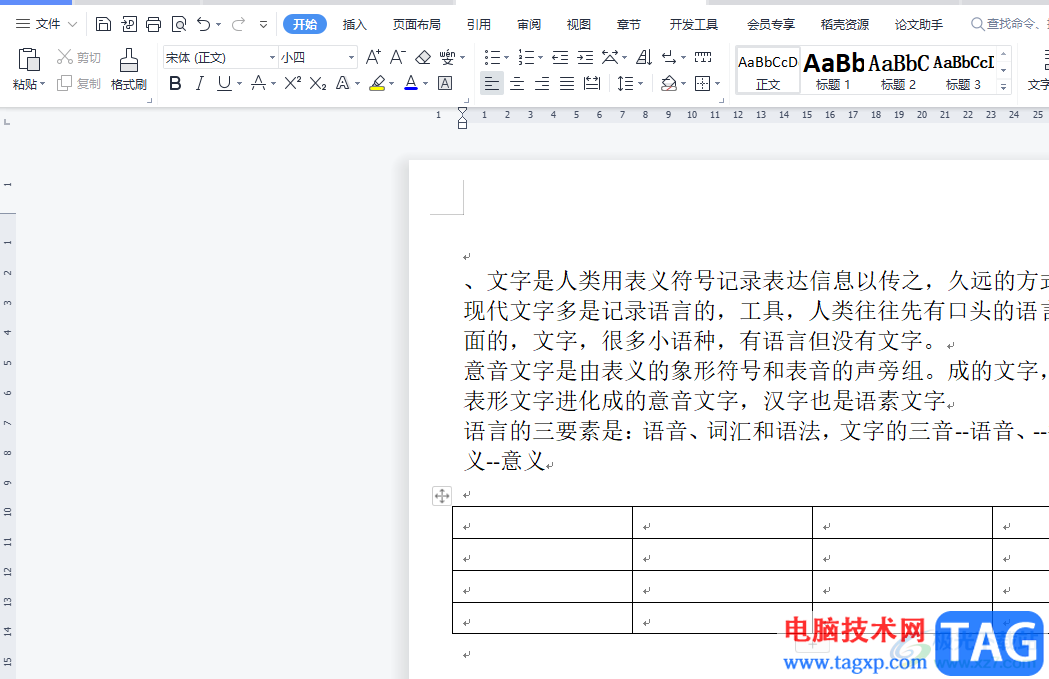Screen dimensions: 1049x679
Task: Toggle subscript X₂ formatting
Action: tap(318, 84)
